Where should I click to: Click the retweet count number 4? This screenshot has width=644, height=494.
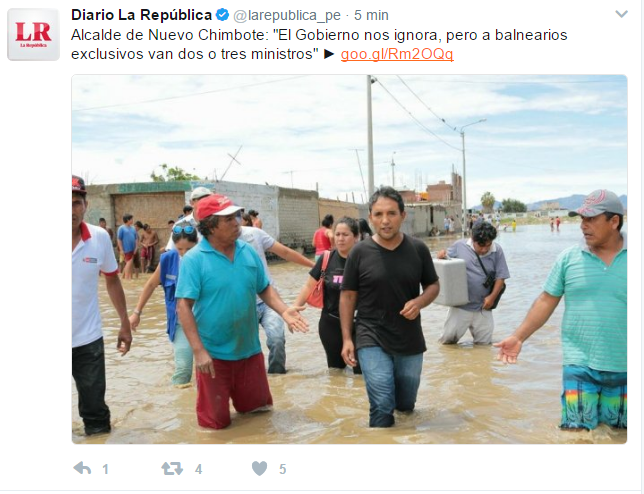[x=199, y=469]
